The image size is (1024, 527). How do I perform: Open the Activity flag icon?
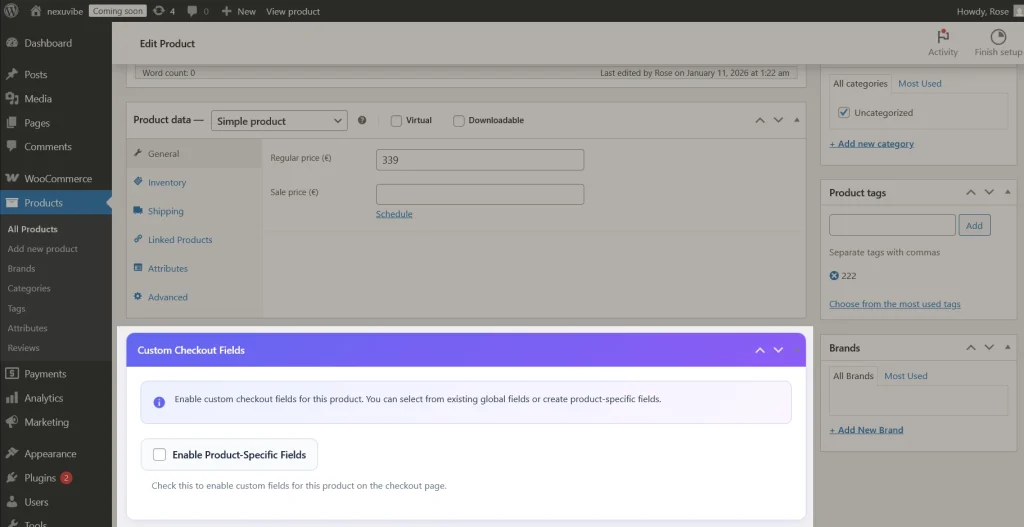point(942,37)
